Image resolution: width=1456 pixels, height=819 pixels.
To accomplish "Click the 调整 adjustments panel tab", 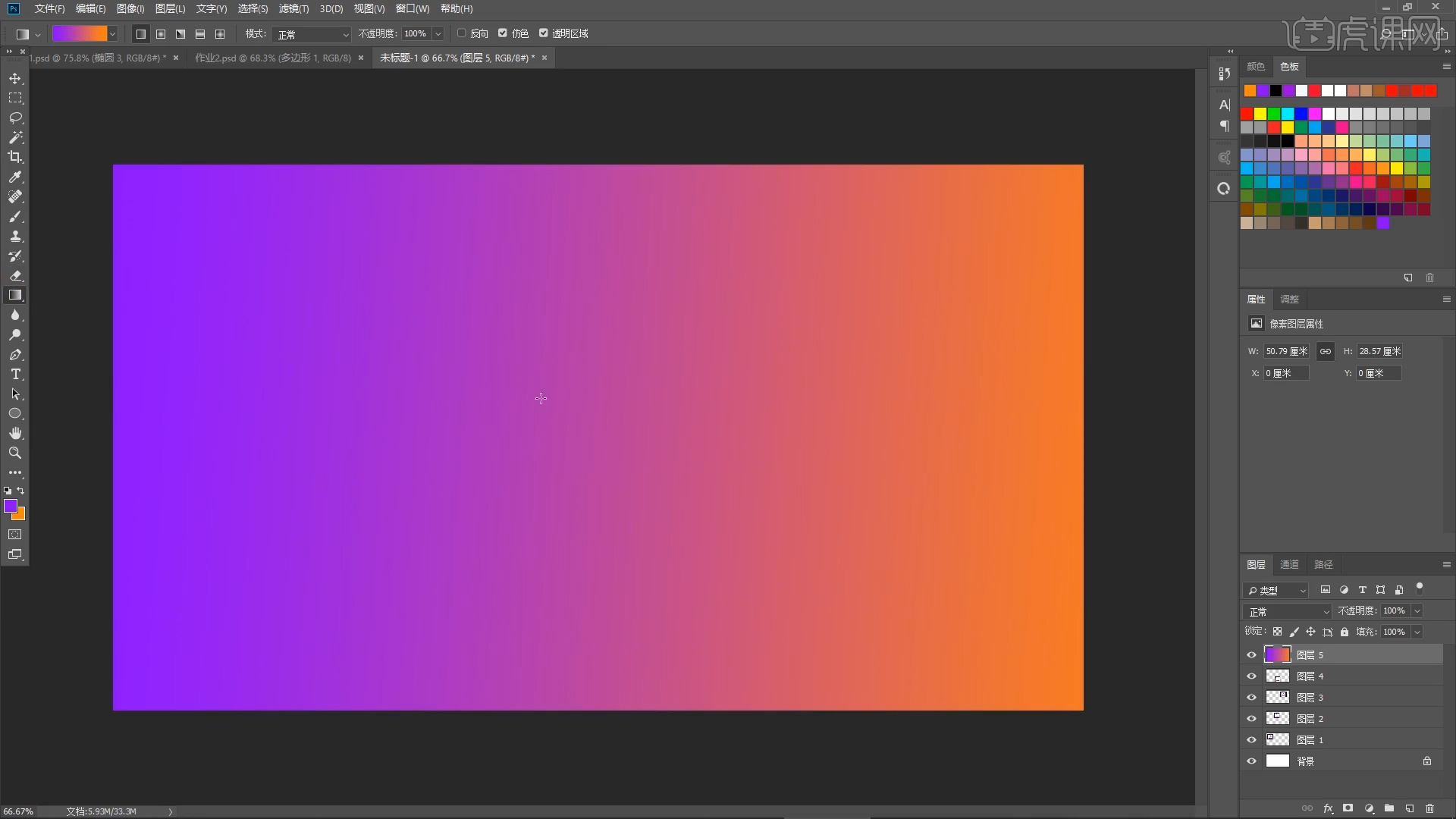I will [x=1289, y=300].
